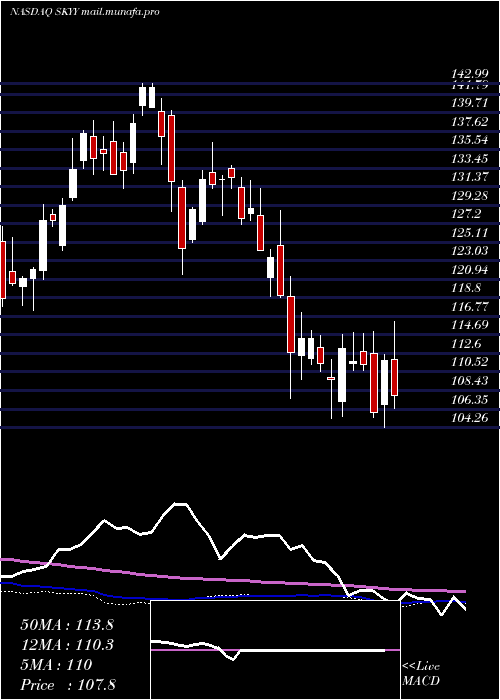Select the 142.99 price axis label
This screenshot has height=700, width=500.
[470, 74]
